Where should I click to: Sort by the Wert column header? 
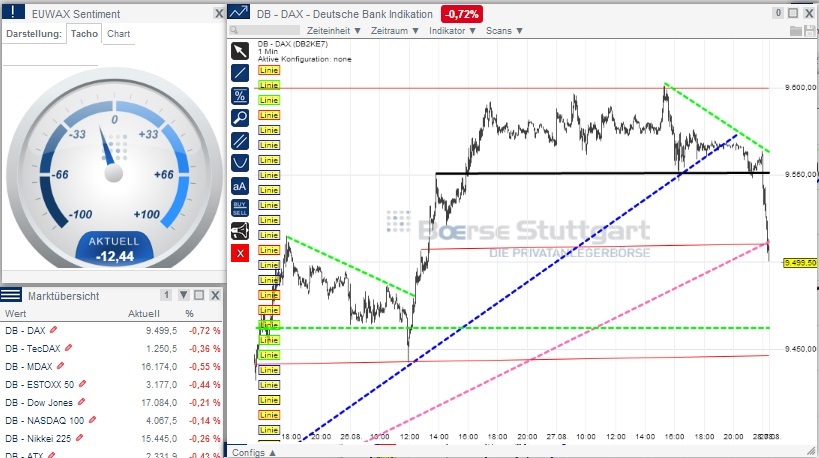[x=16, y=313]
